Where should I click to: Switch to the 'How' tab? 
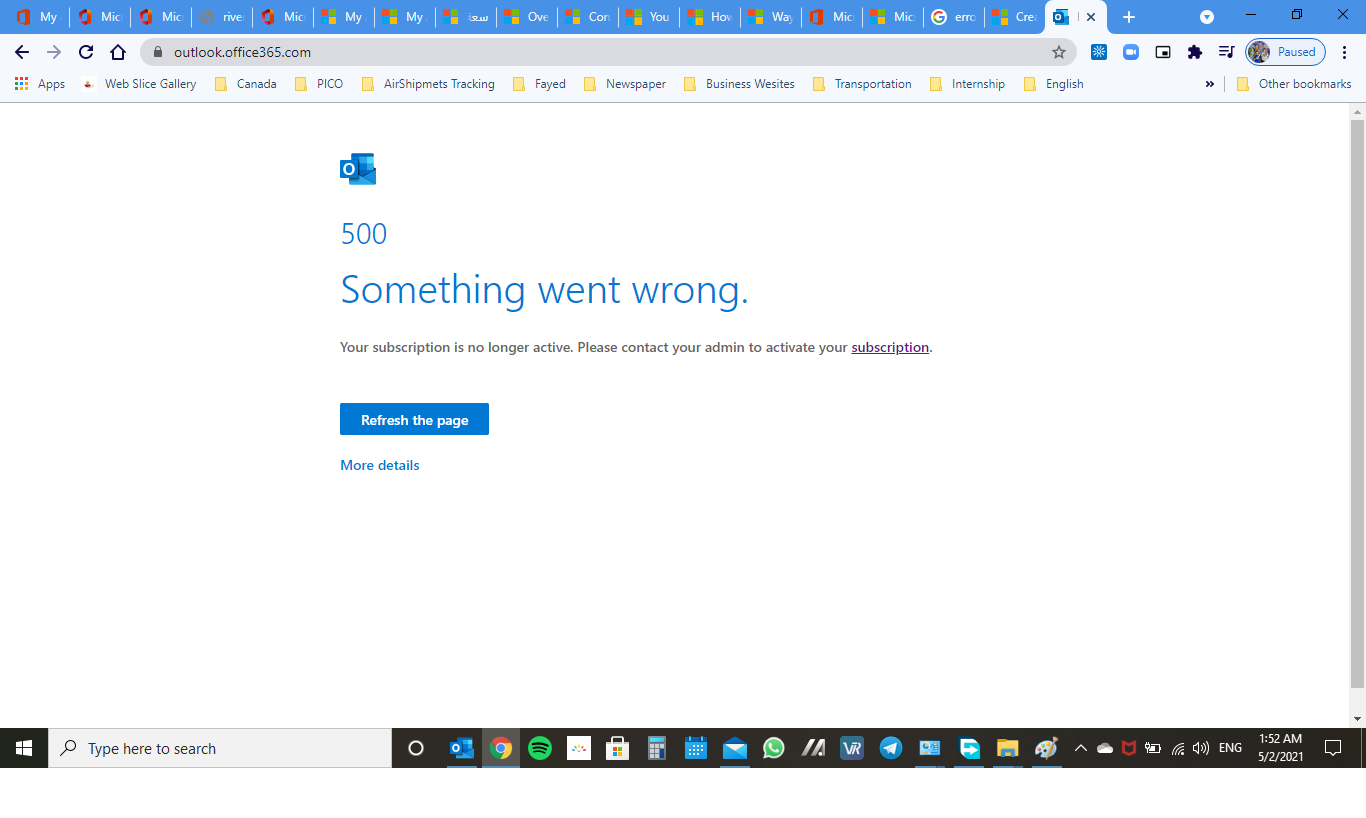click(x=710, y=17)
